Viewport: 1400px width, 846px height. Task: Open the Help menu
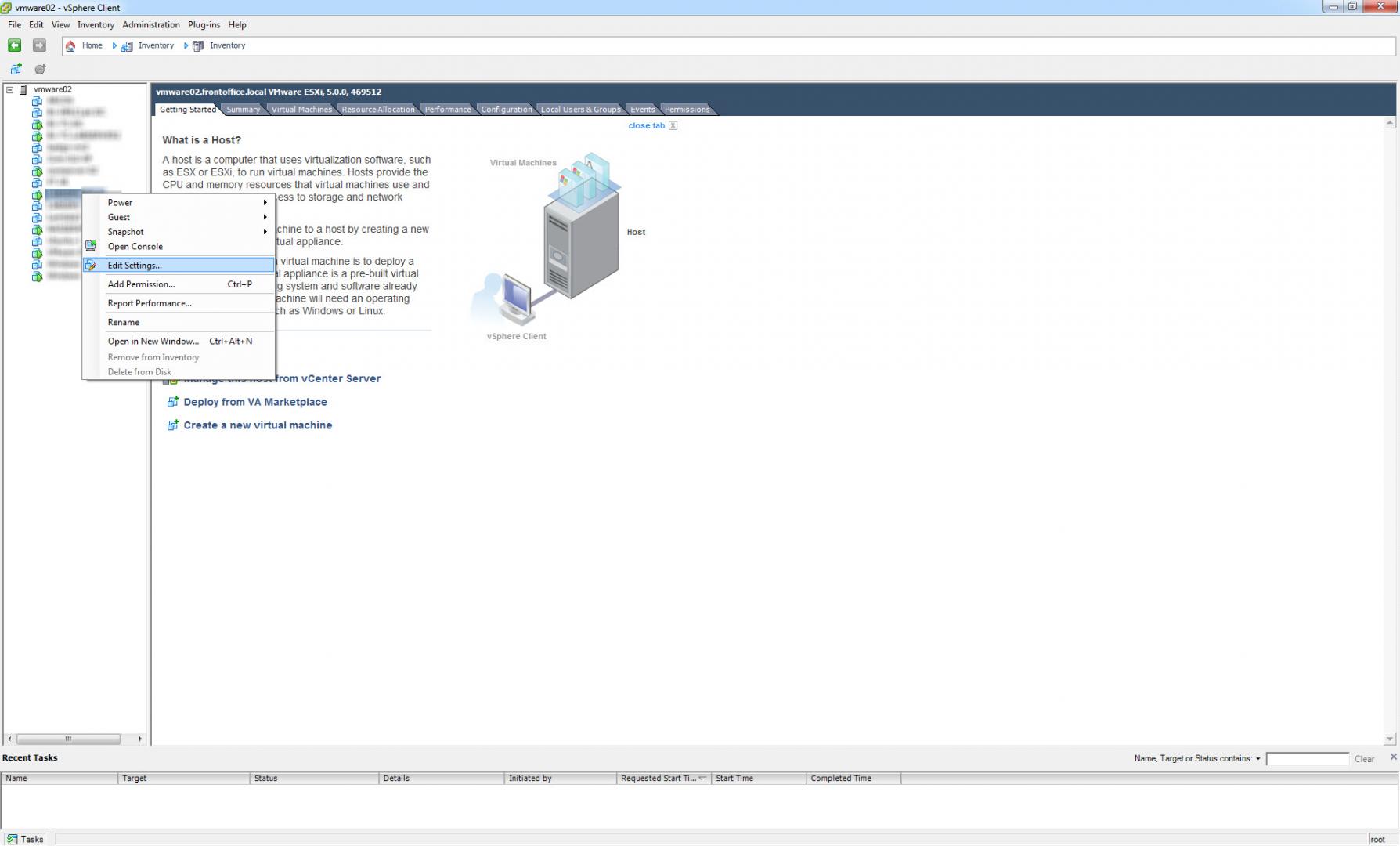236,25
